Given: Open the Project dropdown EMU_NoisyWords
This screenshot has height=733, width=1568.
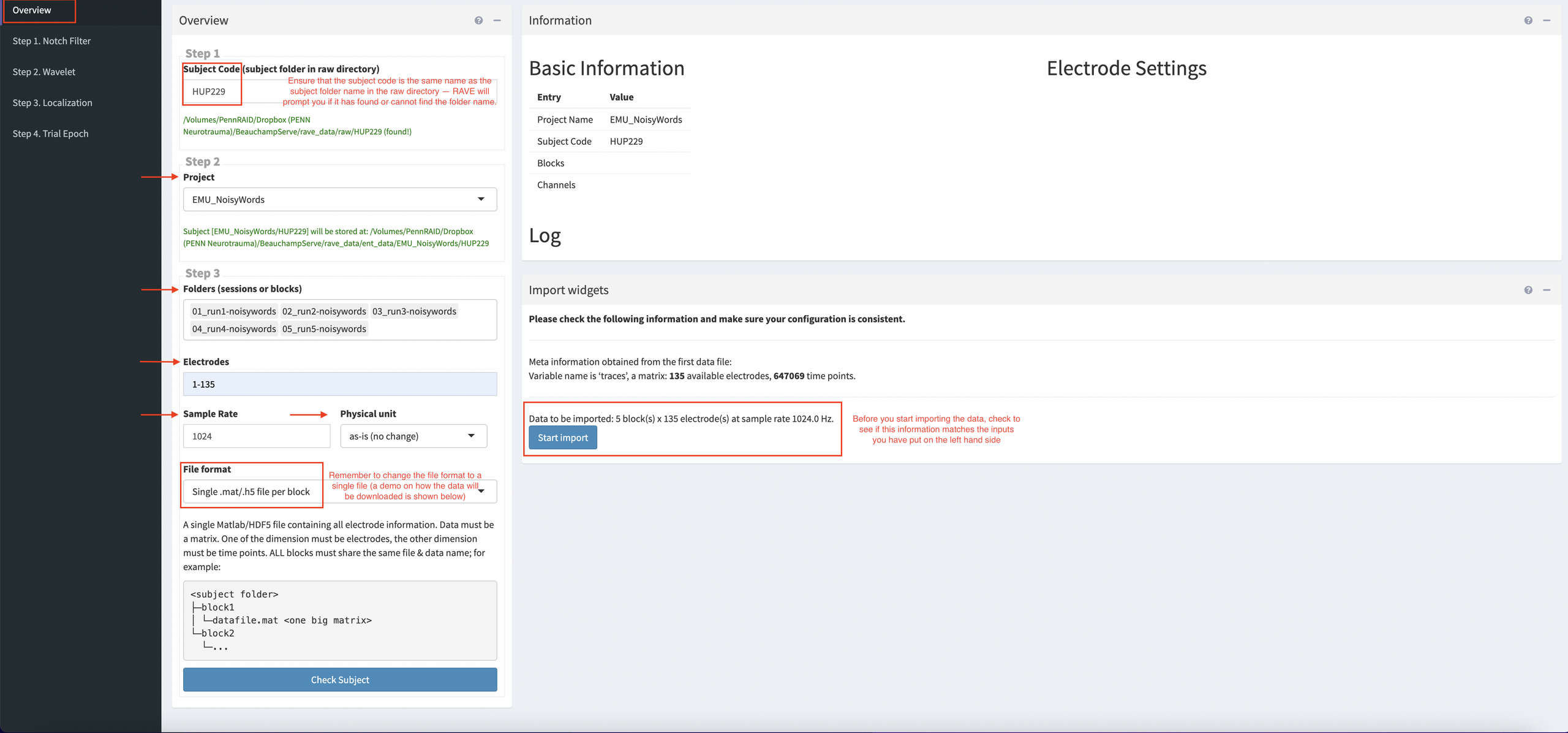Looking at the screenshot, I should point(339,200).
